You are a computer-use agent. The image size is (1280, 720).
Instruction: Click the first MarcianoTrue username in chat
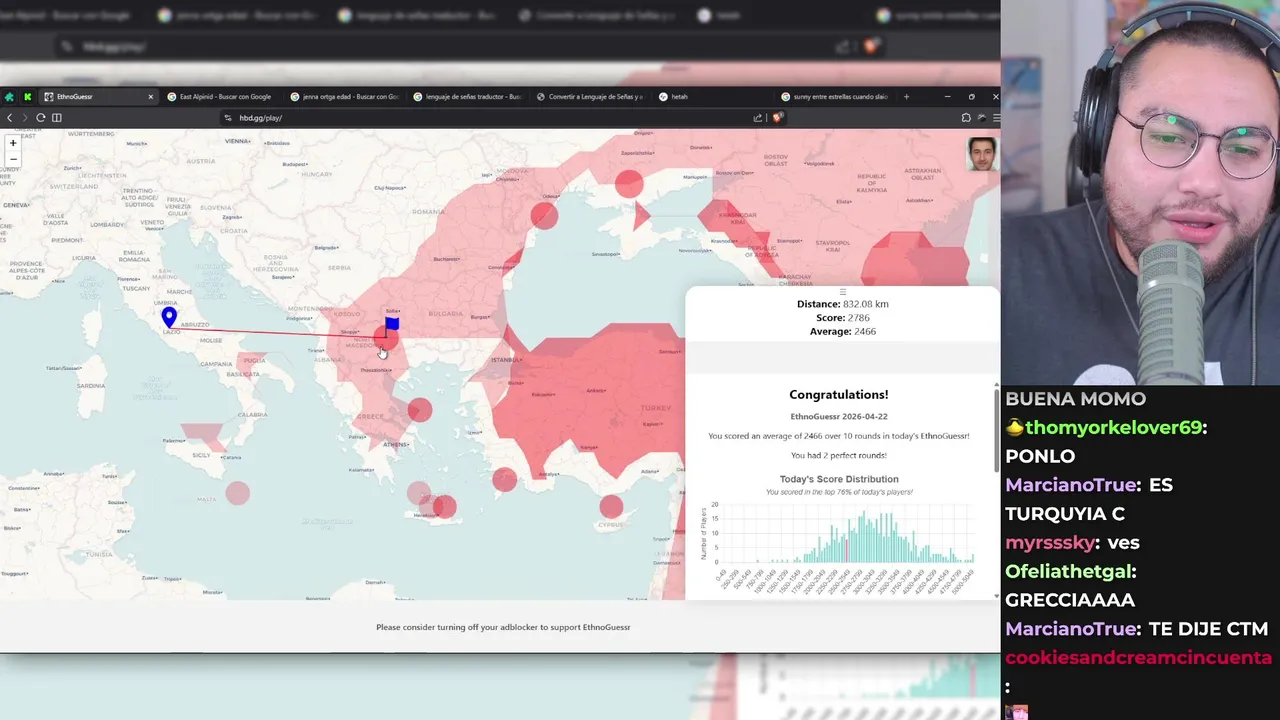(x=1072, y=485)
